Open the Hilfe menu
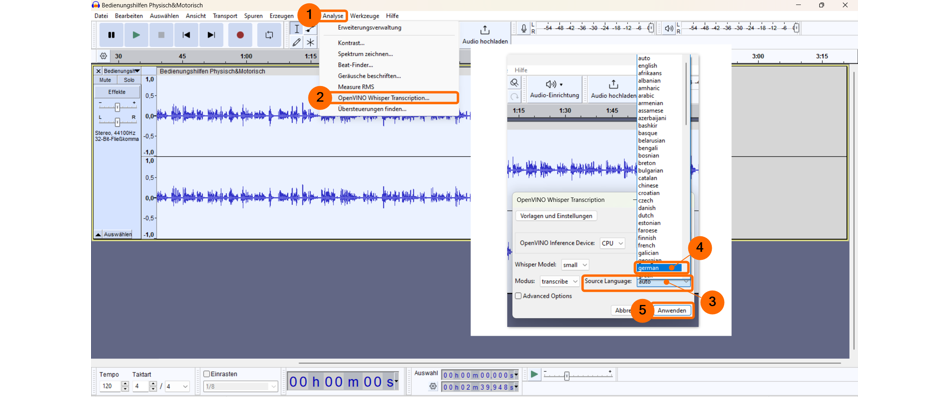This screenshot has width=949, height=397. tap(392, 16)
